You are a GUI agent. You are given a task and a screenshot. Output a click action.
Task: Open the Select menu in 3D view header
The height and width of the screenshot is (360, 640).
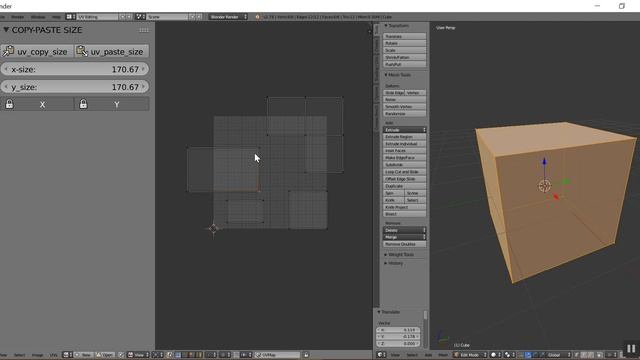[x=412, y=355]
